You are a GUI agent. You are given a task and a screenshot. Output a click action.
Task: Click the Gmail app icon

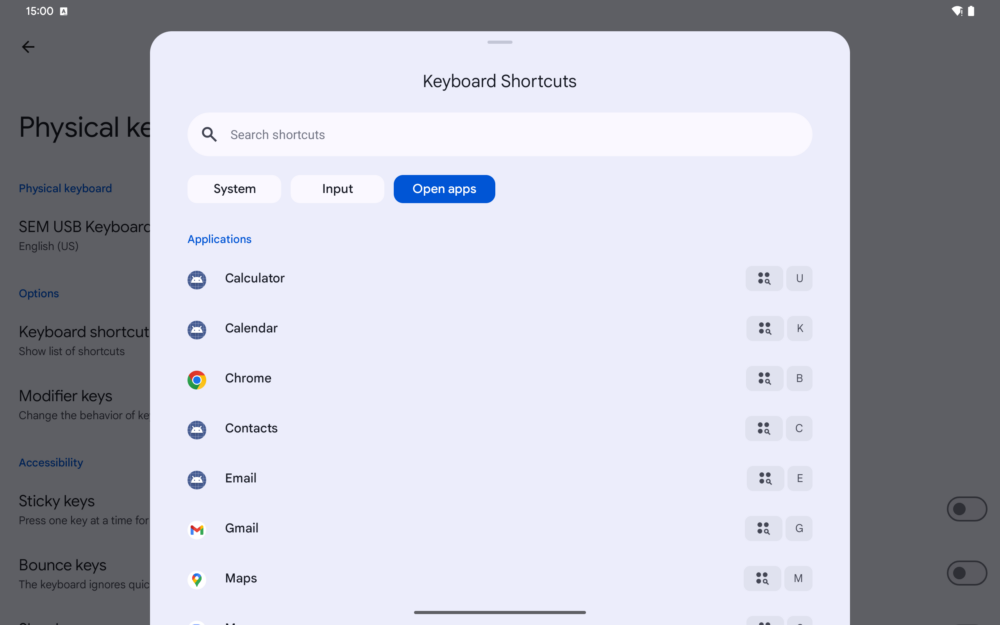click(197, 529)
